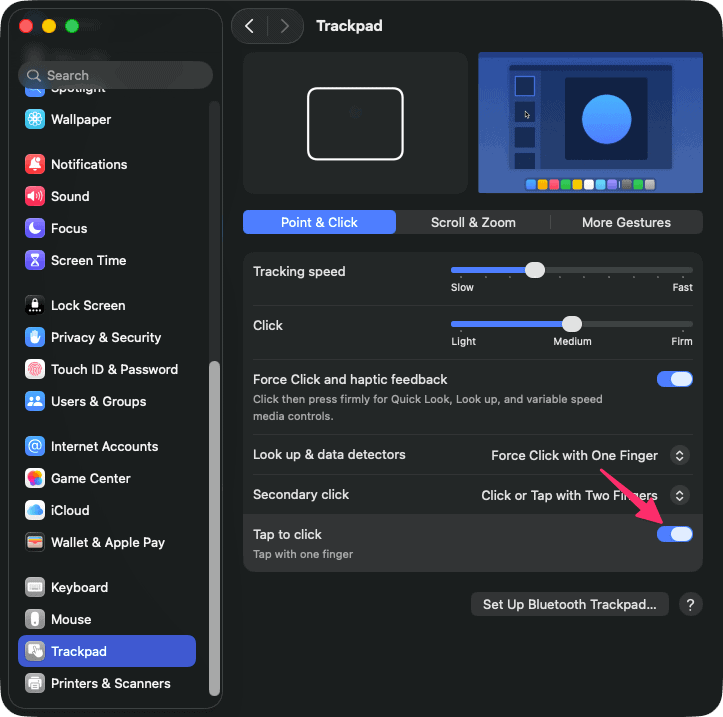Click the "Tracking speed" label

[x=299, y=271]
